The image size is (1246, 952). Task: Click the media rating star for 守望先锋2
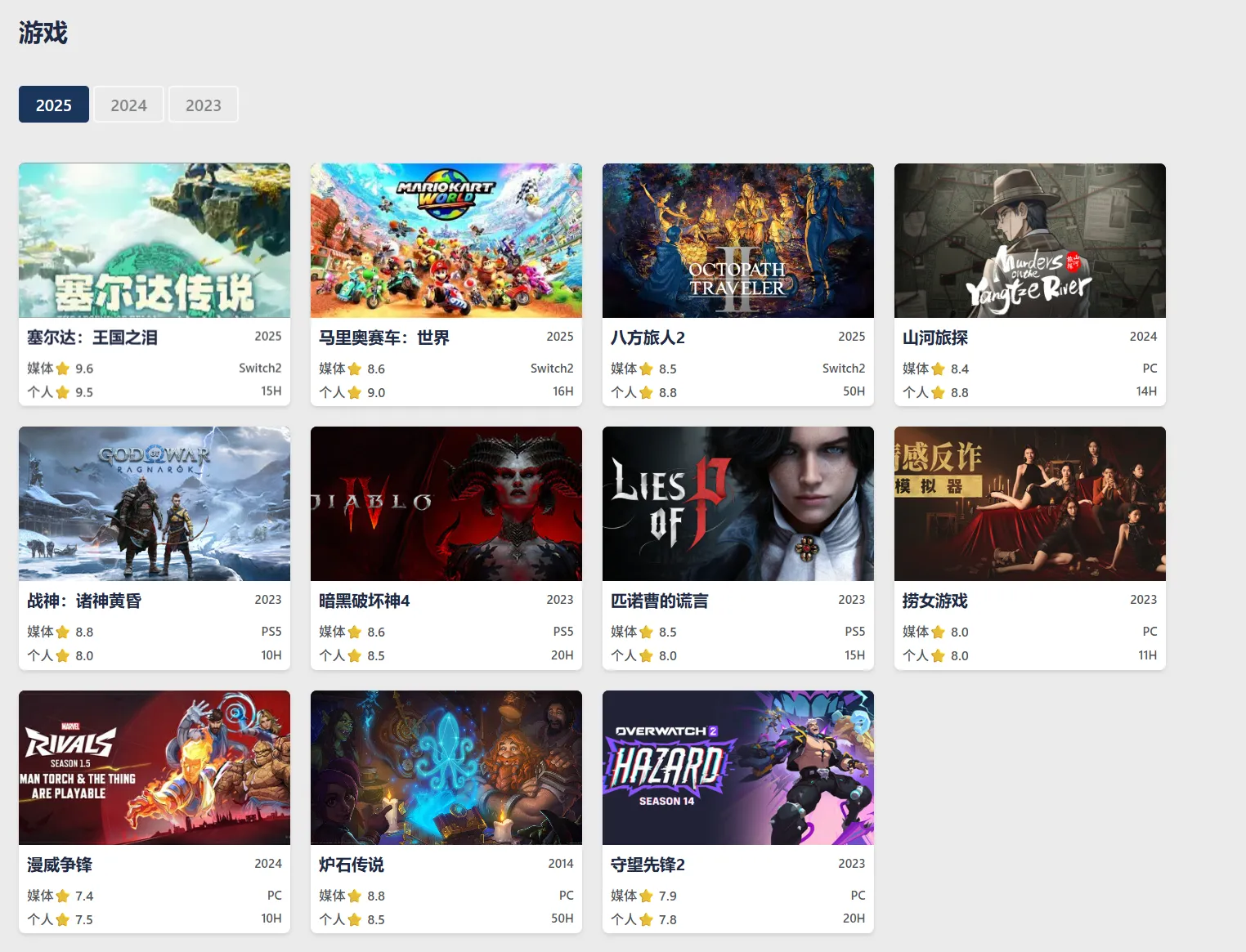pos(647,896)
